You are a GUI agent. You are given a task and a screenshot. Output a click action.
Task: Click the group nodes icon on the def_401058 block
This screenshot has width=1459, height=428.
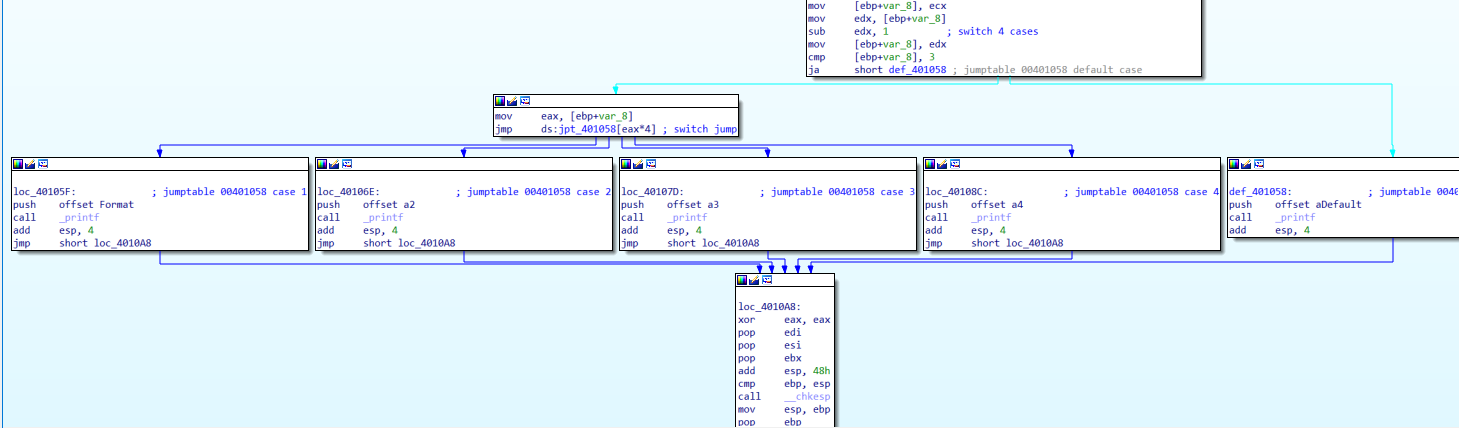click(x=1259, y=163)
